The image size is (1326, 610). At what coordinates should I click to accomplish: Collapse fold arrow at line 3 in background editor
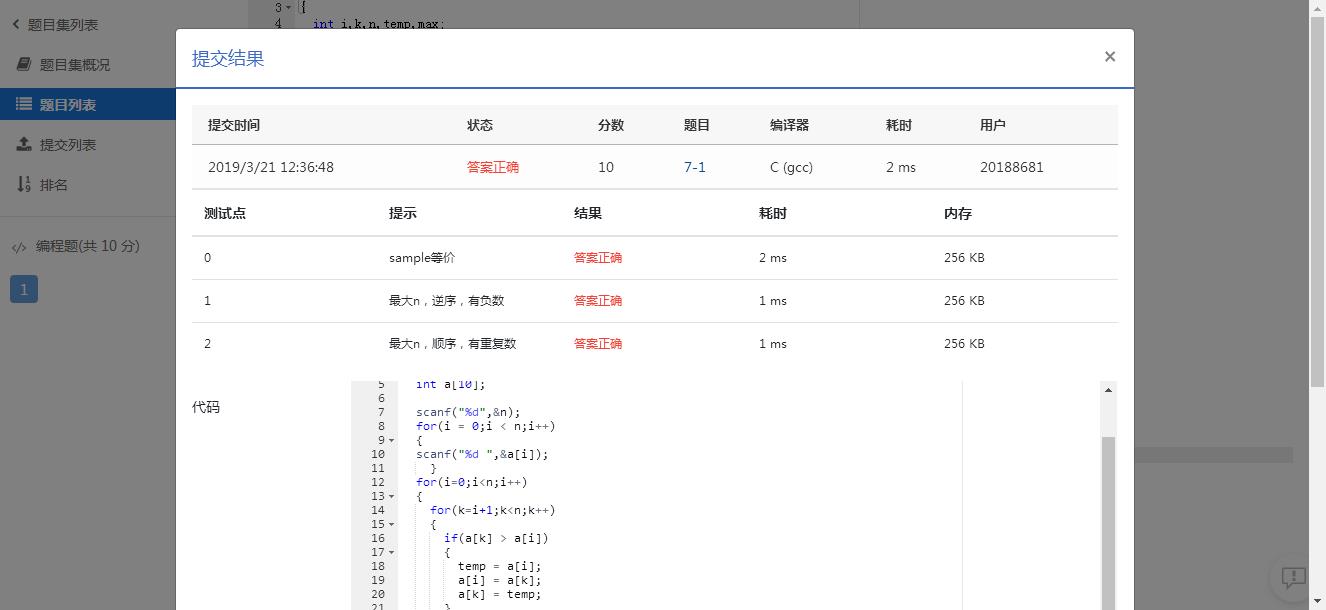(x=289, y=8)
